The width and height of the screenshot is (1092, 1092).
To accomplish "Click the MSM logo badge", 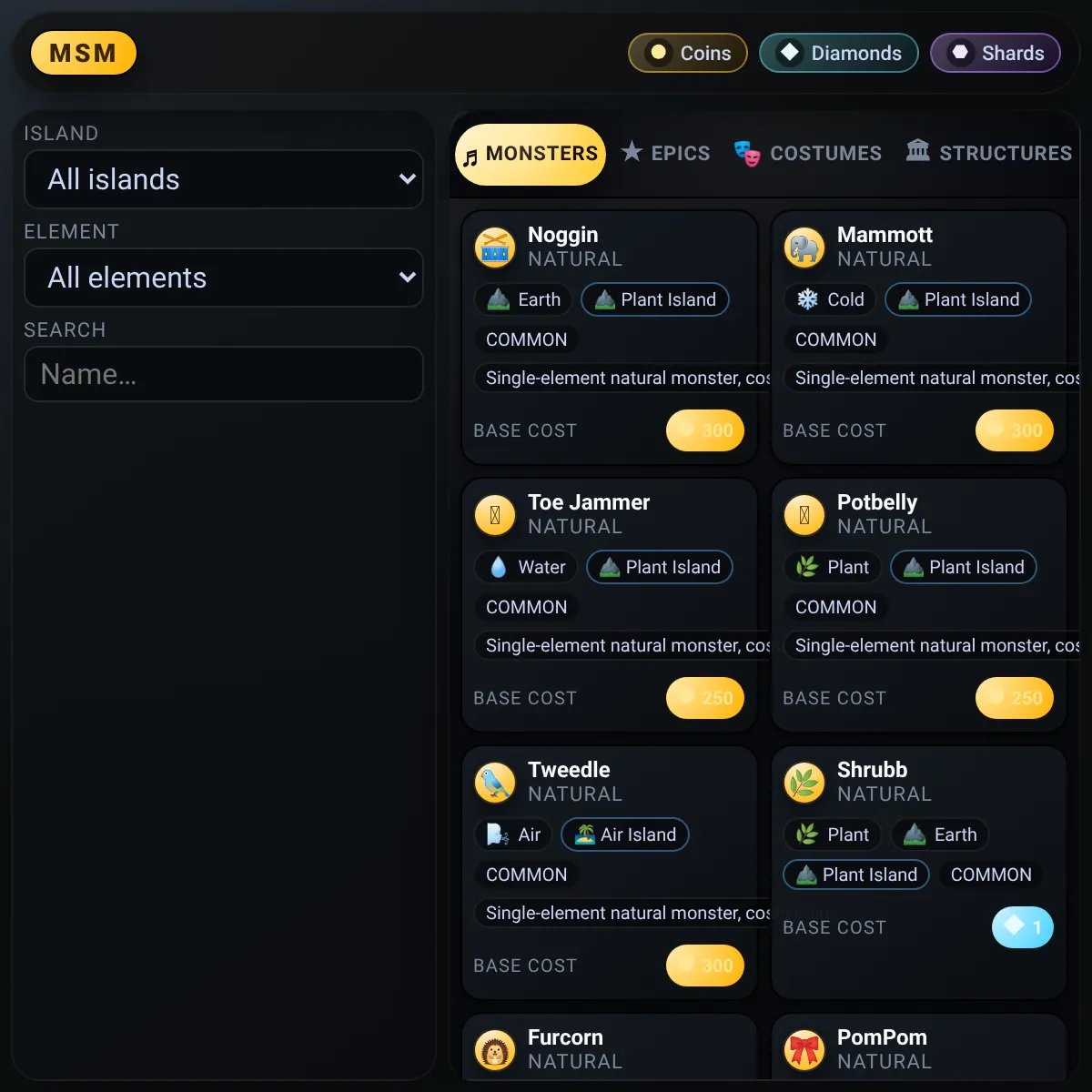I will 84,53.
